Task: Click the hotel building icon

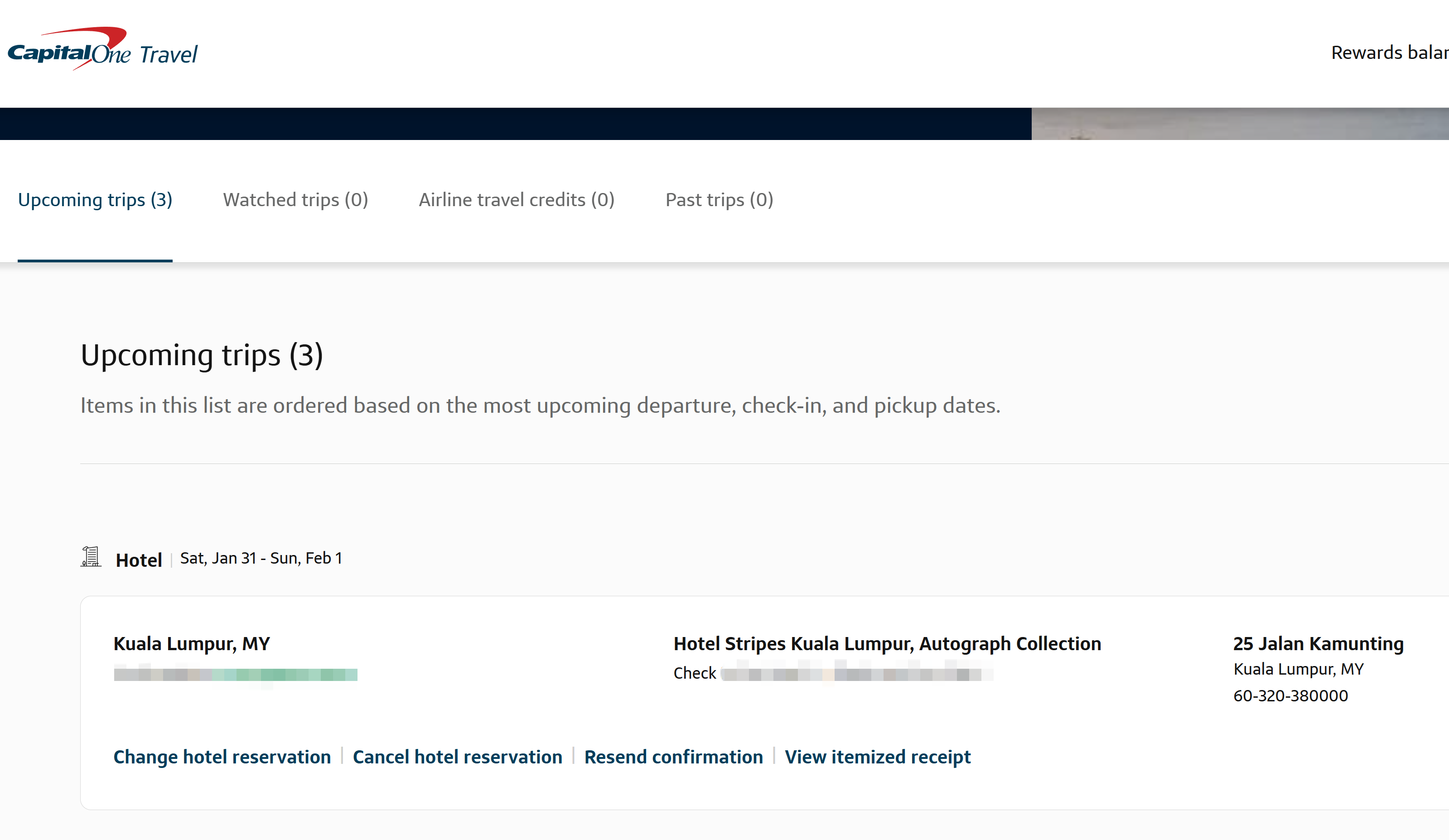Action: coord(91,556)
